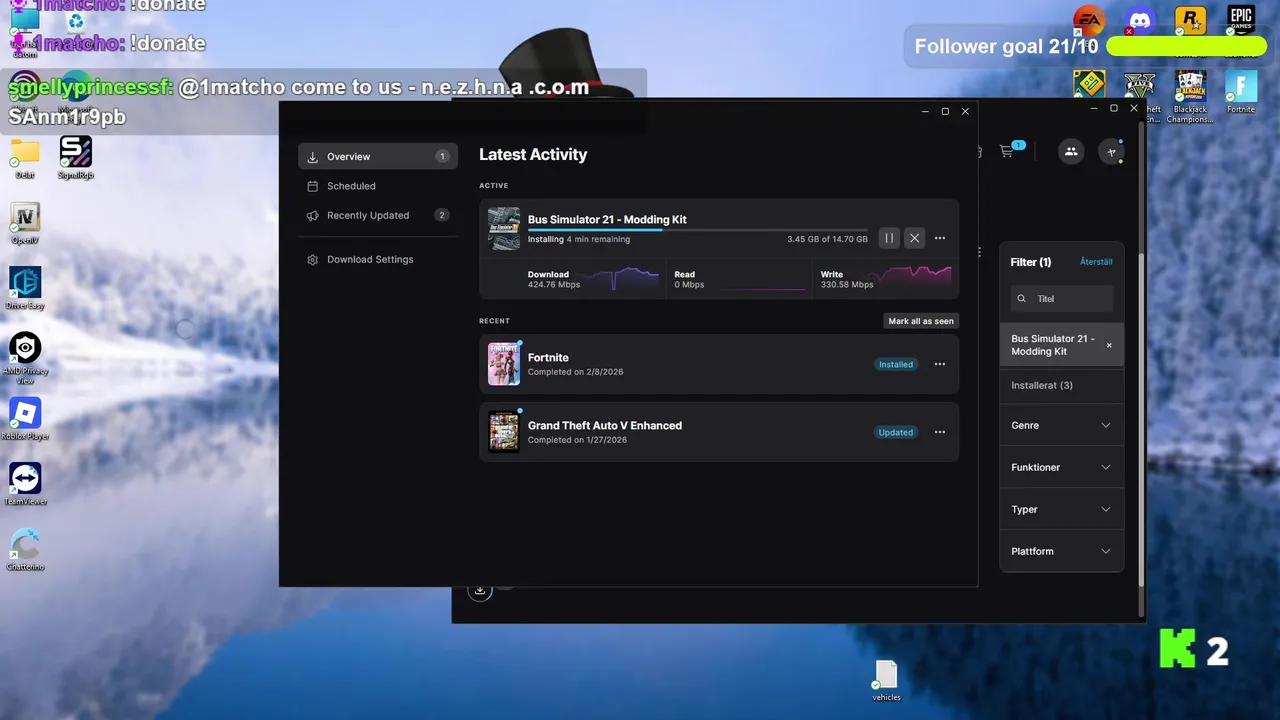Open the Delat folder on desktop
The width and height of the screenshot is (1280, 720).
25,158
